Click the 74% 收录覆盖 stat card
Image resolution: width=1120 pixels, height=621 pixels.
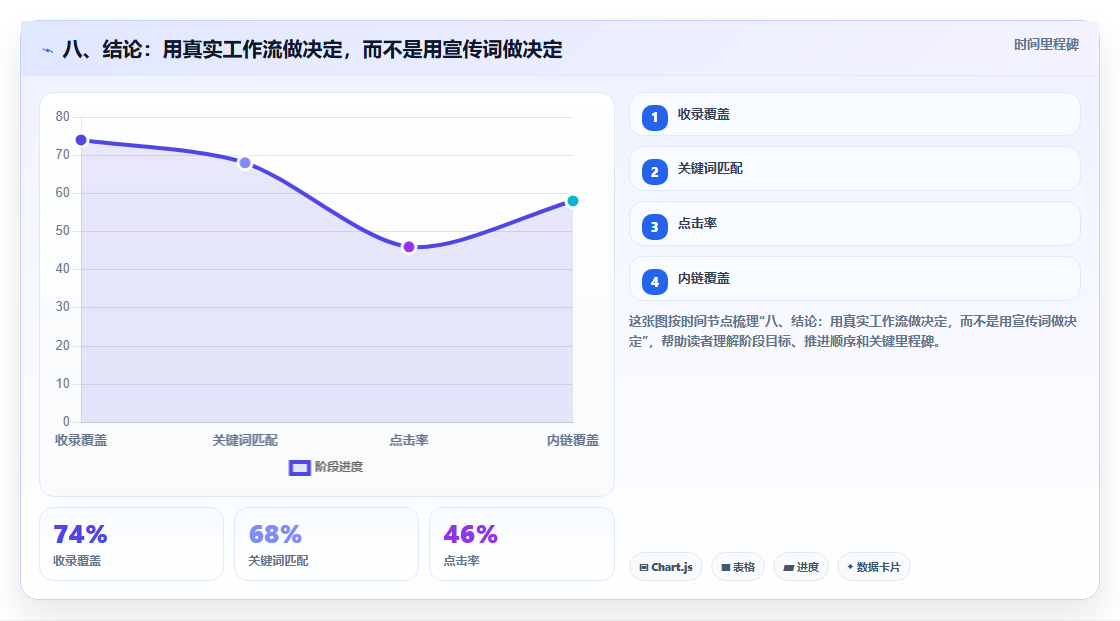click(x=131, y=544)
